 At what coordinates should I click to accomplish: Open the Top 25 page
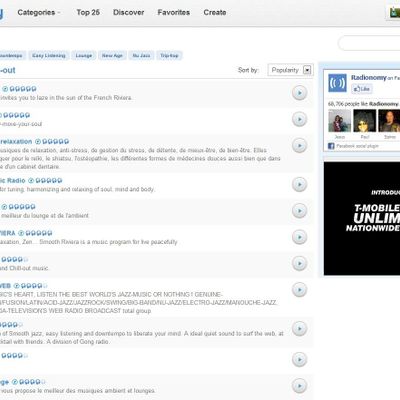coord(88,13)
